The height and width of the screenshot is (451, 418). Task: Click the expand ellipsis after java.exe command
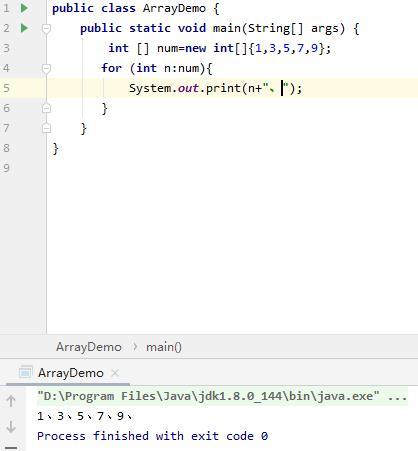coord(397,397)
